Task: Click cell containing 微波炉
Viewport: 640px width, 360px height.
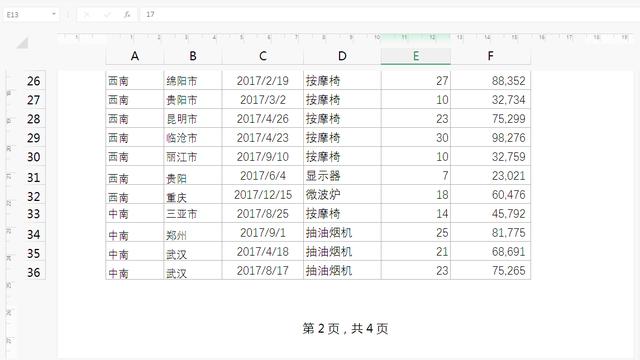Action: [x=342, y=194]
